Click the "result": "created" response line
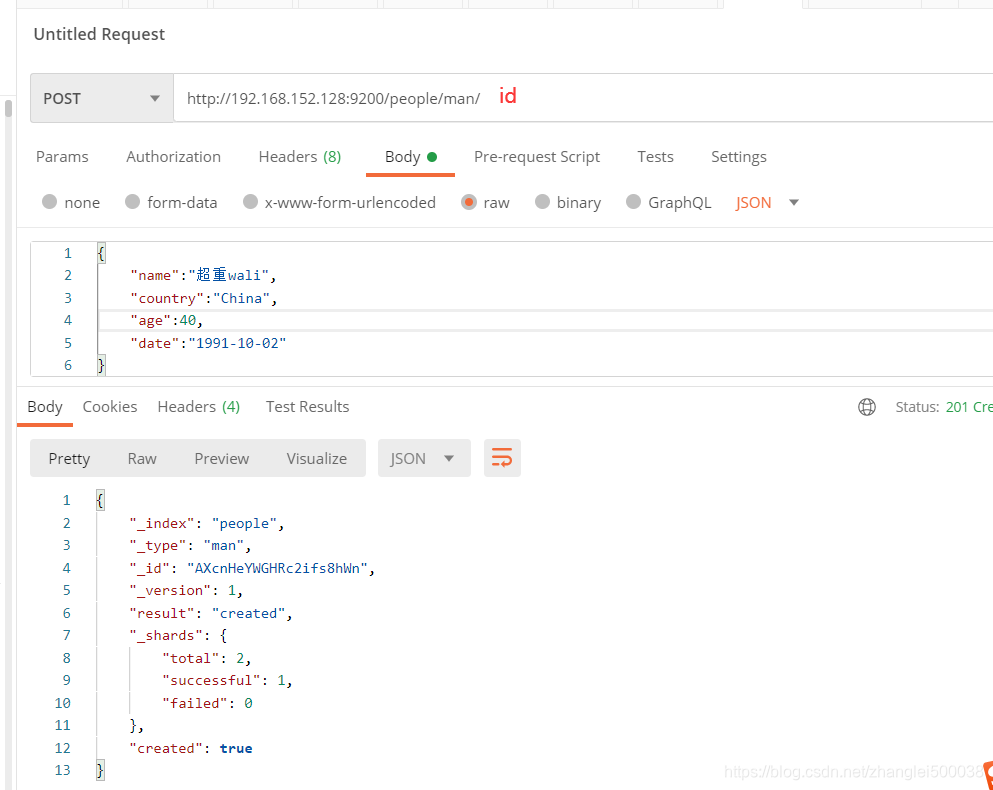This screenshot has width=993, height=790. point(211,613)
